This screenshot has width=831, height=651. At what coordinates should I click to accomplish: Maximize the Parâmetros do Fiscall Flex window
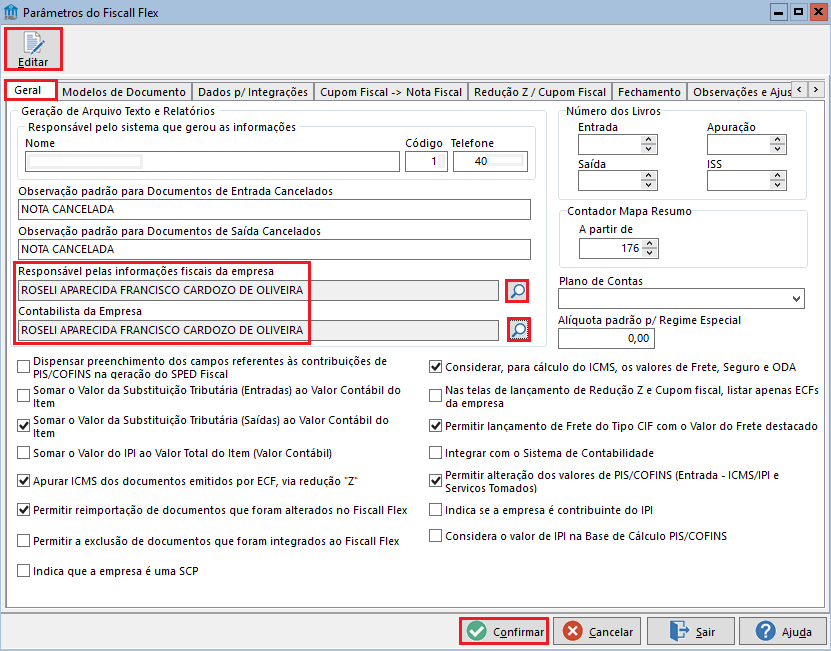tap(799, 12)
